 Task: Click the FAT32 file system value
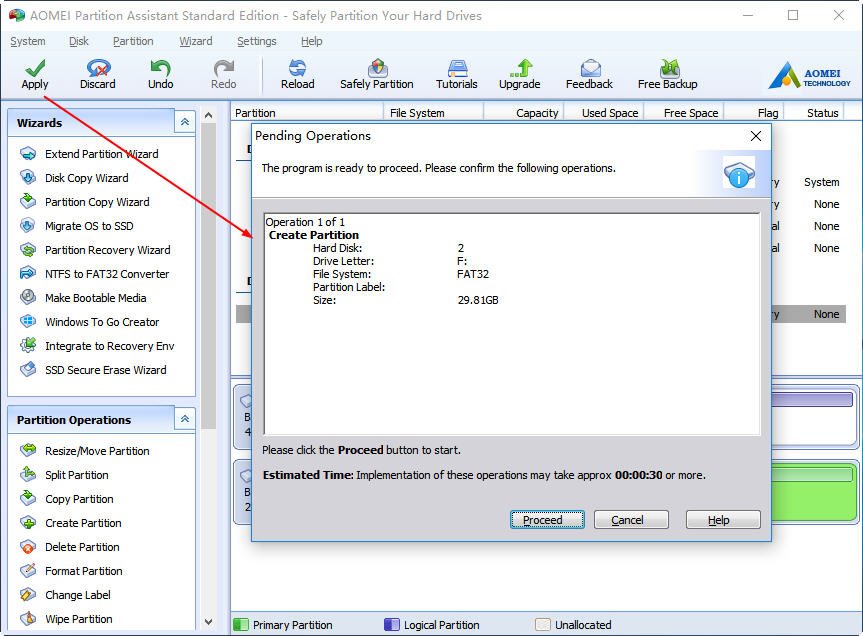(473, 274)
